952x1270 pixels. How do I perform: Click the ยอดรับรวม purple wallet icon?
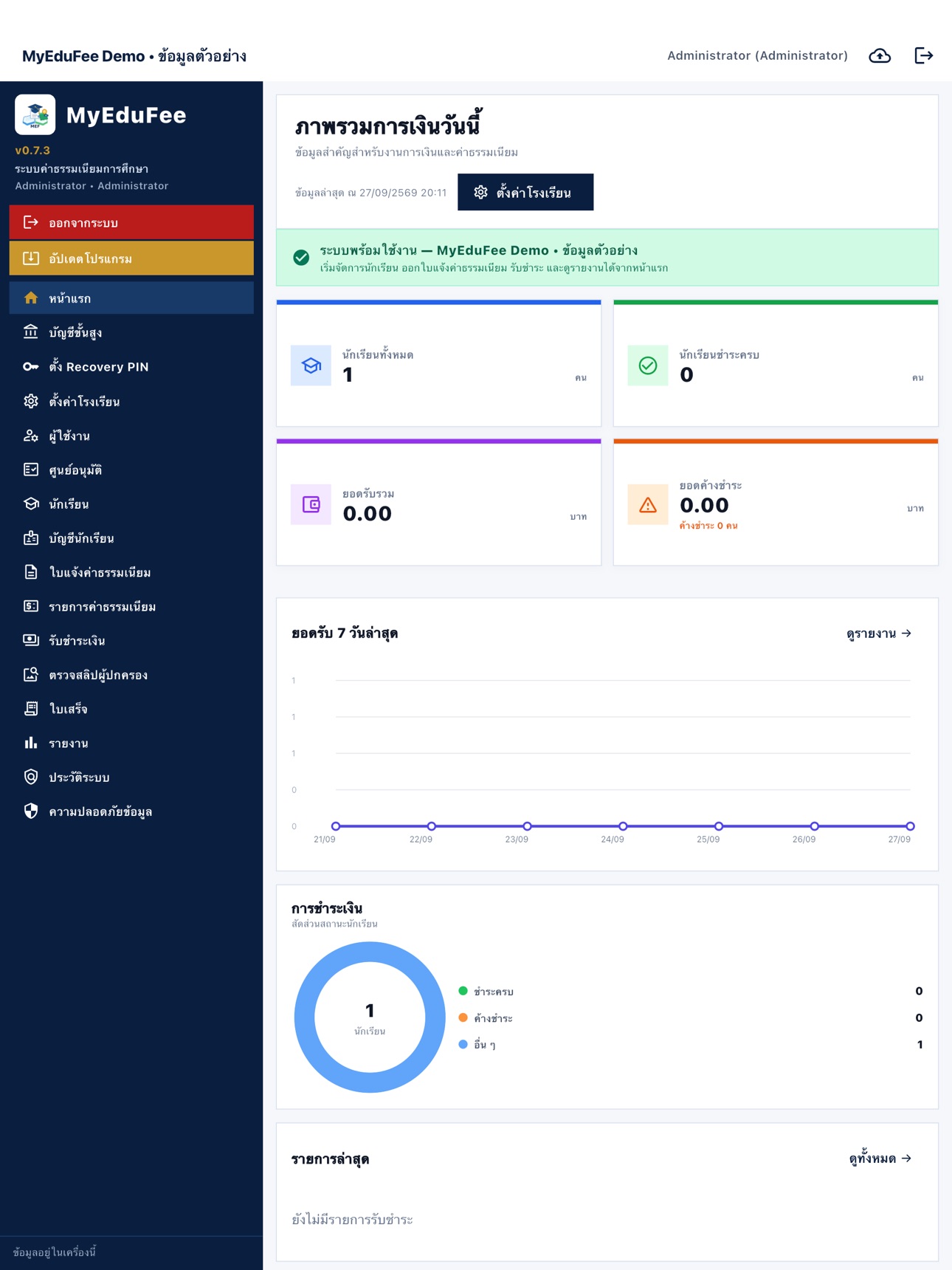point(311,504)
